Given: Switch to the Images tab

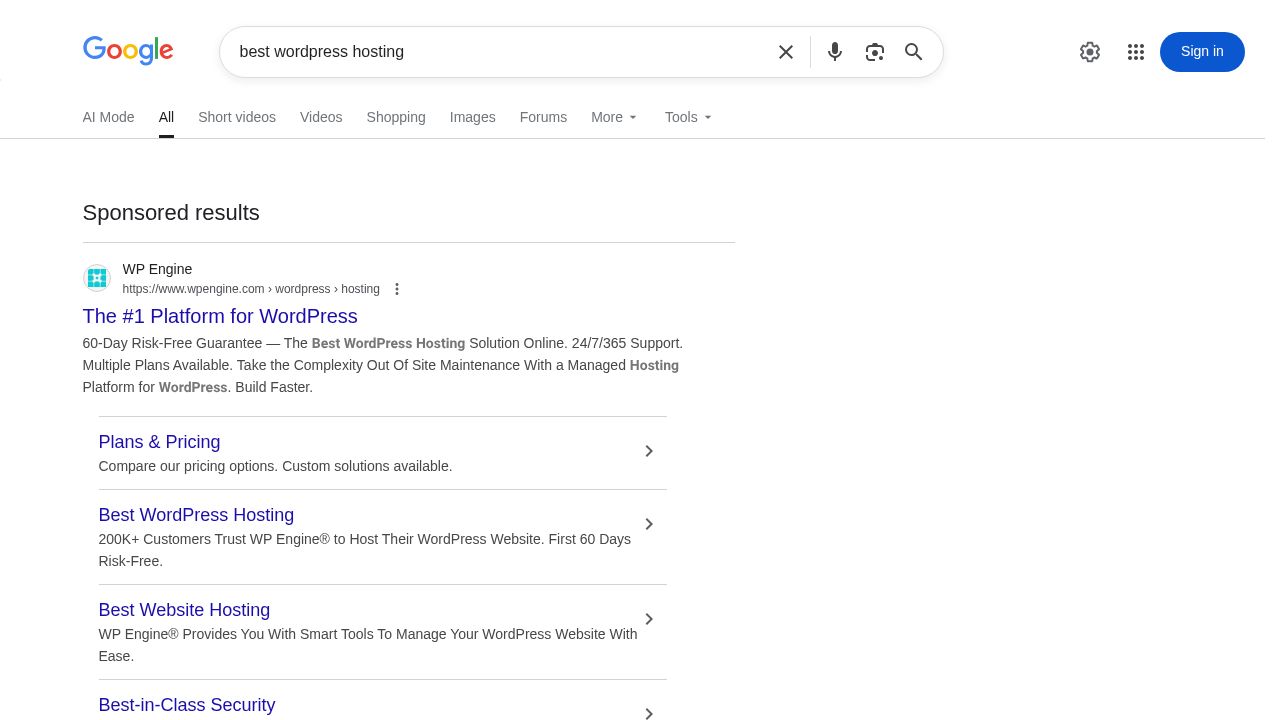Looking at the screenshot, I should (x=472, y=117).
